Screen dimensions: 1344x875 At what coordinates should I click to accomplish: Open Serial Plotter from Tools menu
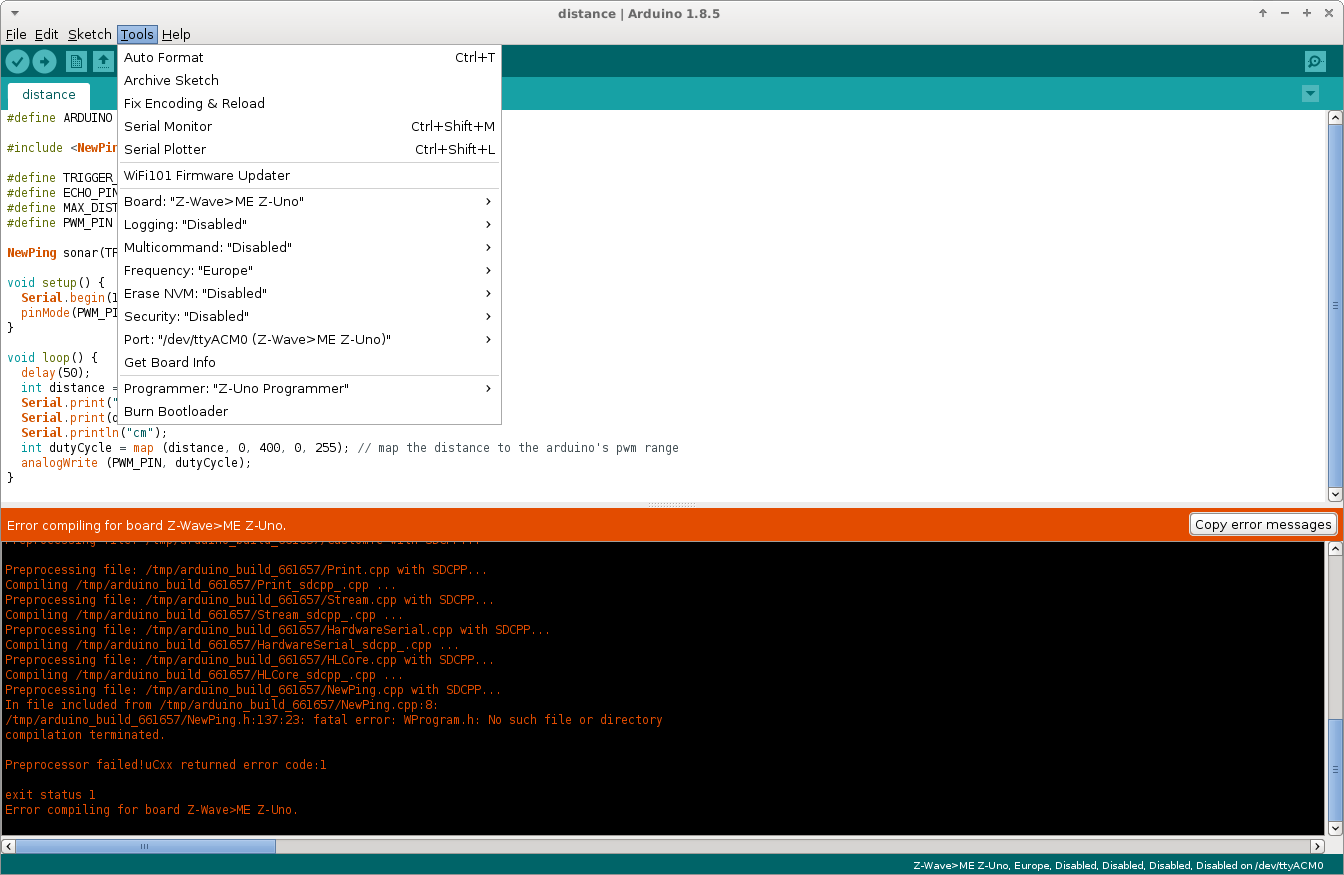309,150
